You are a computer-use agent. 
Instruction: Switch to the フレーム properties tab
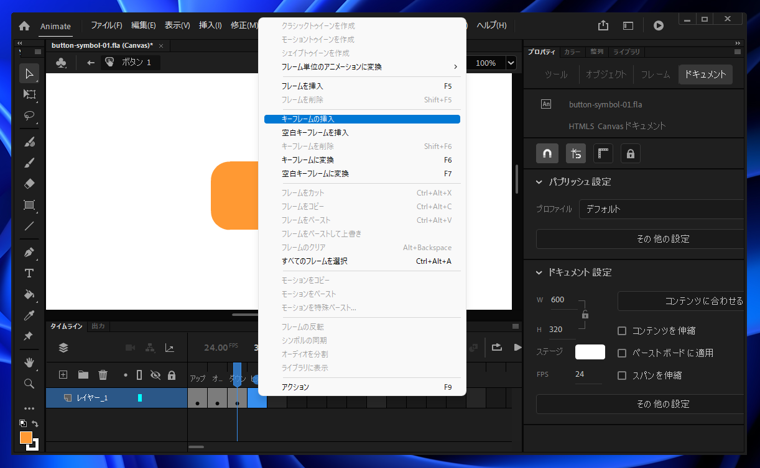point(655,75)
